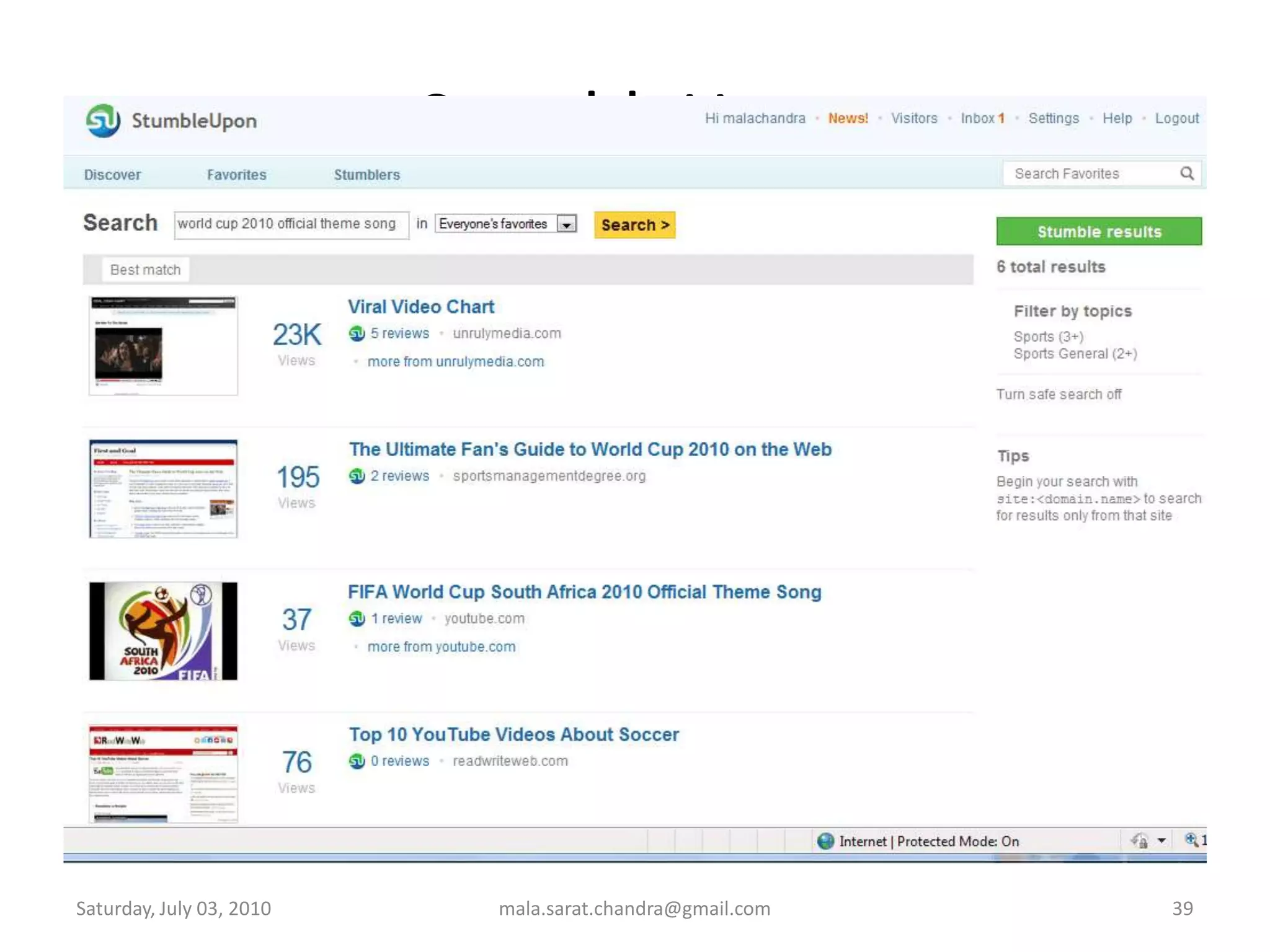Click Internet | Protected Mode: On text
The width and height of the screenshot is (1270, 952).
coord(928,841)
